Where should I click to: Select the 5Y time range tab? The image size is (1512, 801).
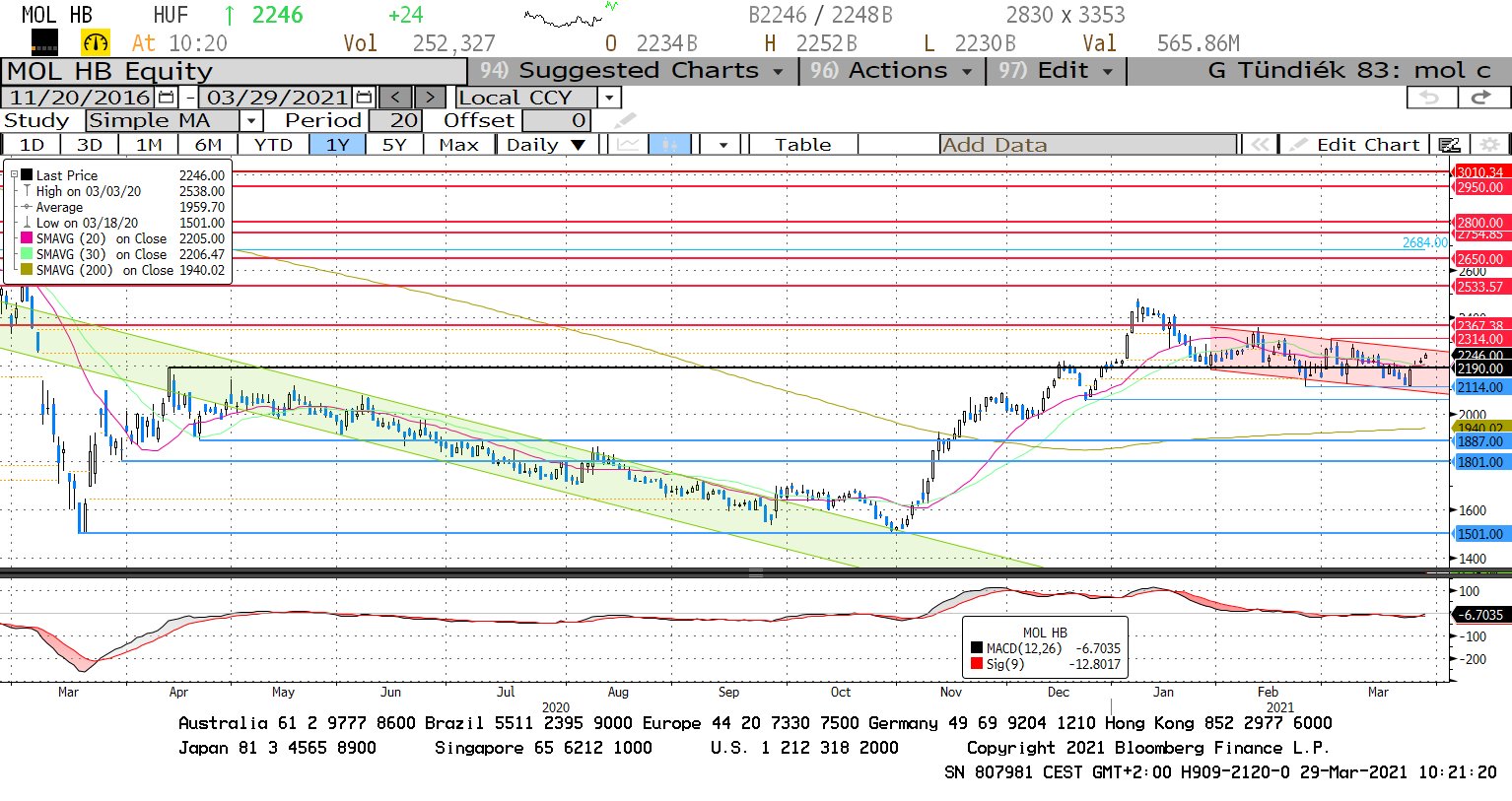click(x=394, y=145)
